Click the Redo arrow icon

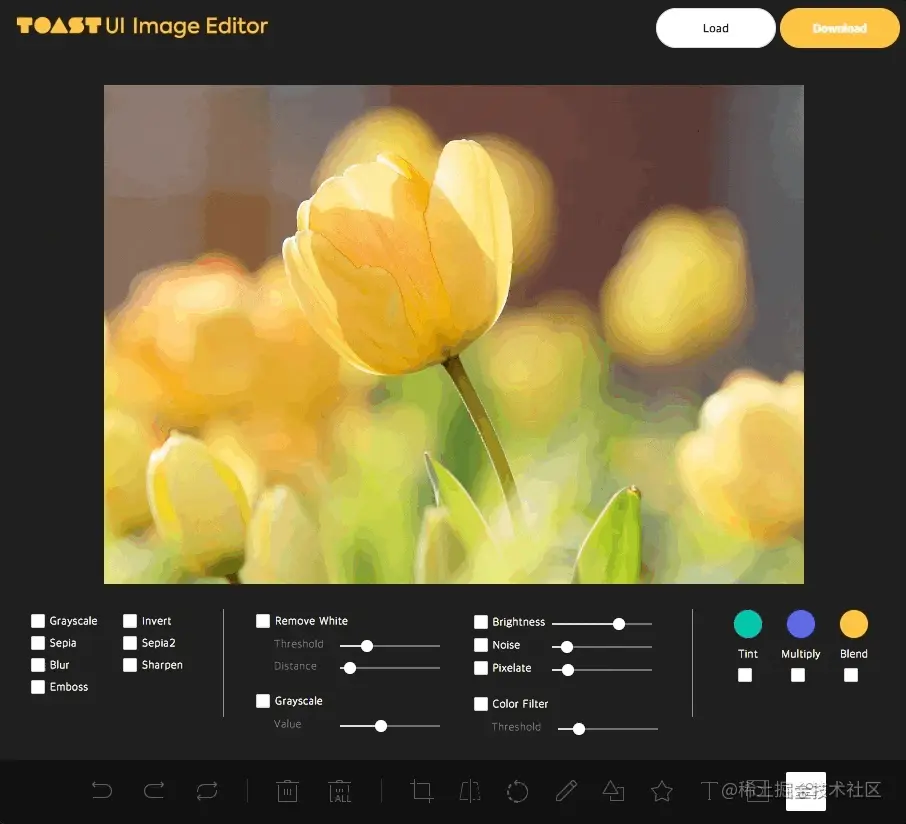pos(154,790)
